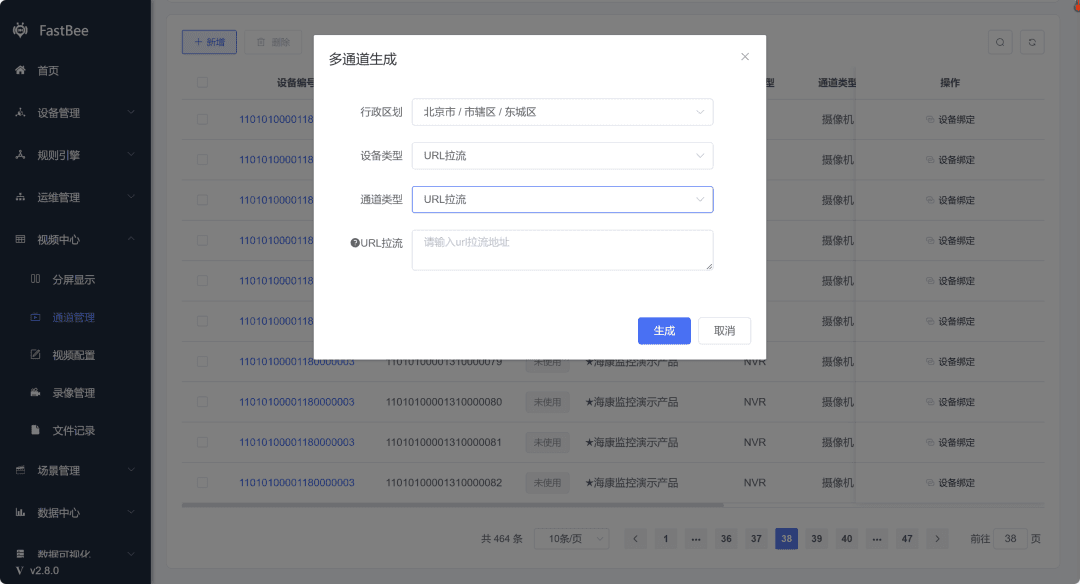
Task: Click the 通道管理 icon
Action: (x=36, y=317)
